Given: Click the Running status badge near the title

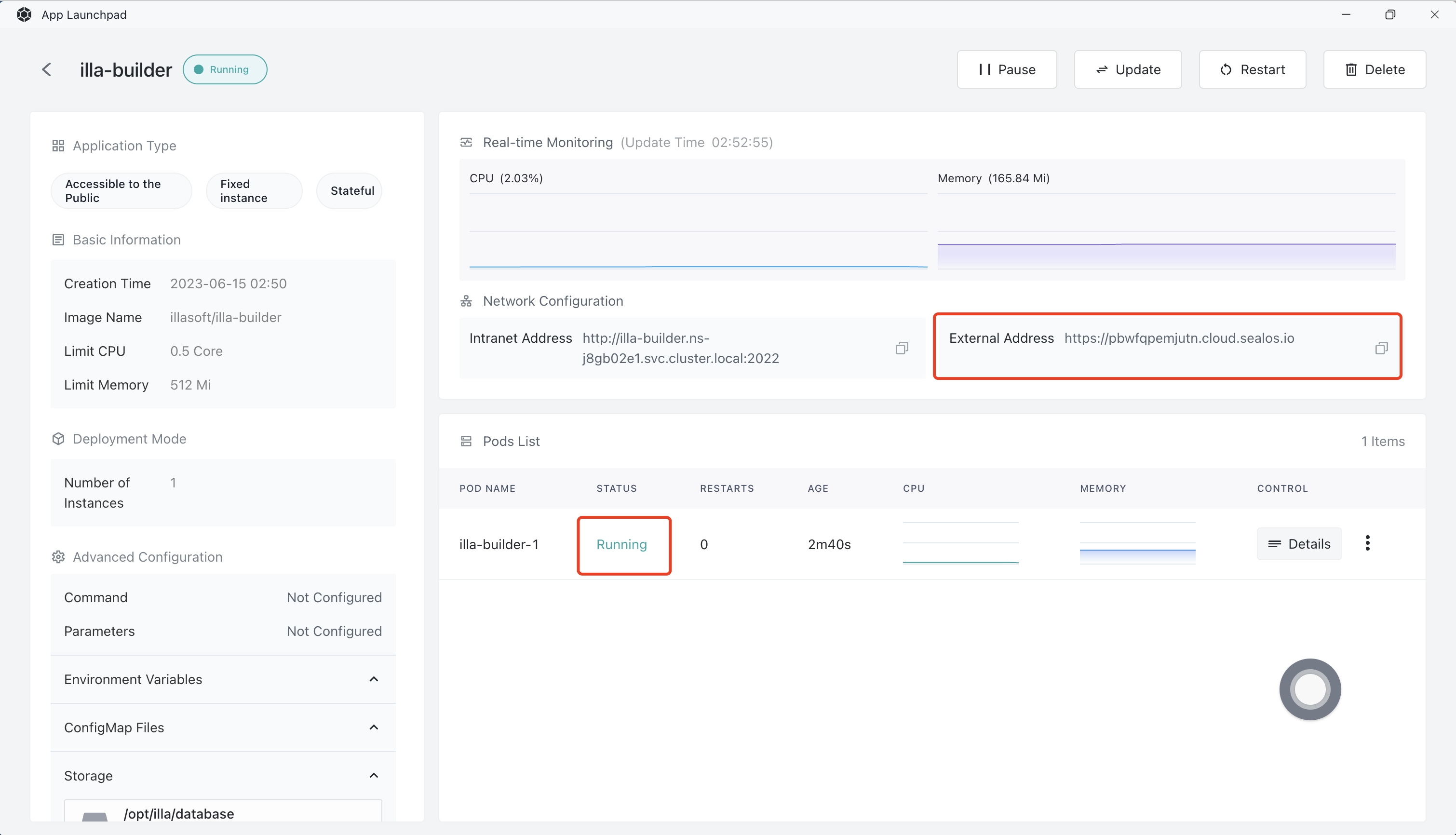Looking at the screenshot, I should tap(225, 69).
